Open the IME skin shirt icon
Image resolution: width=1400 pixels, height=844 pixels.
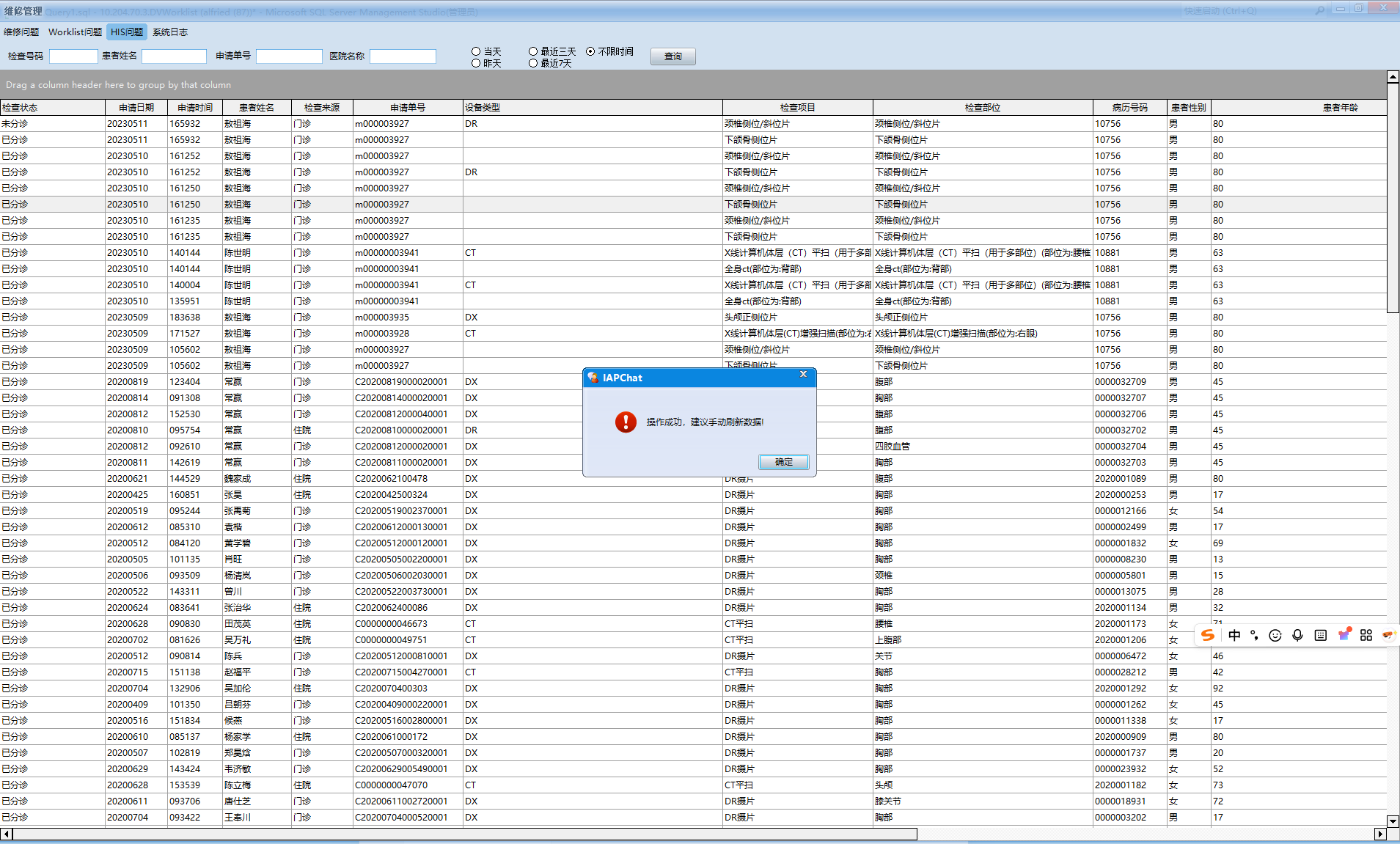pos(1344,635)
